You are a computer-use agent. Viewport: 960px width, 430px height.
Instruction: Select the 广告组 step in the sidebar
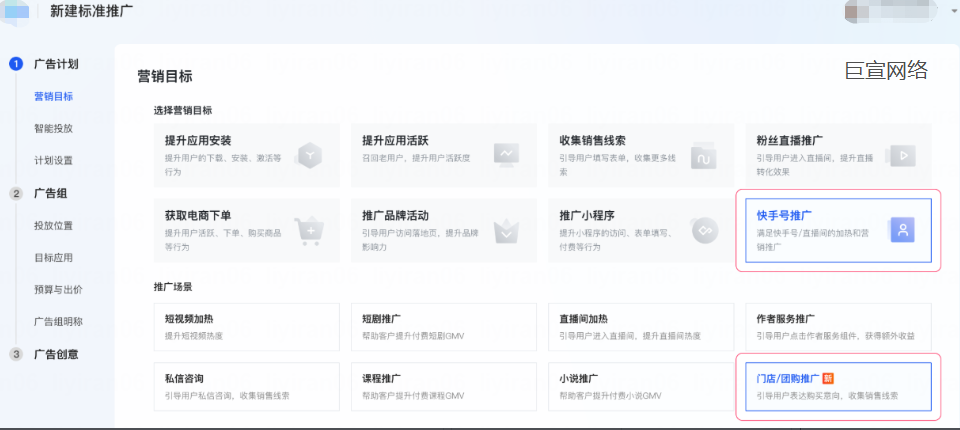50,194
